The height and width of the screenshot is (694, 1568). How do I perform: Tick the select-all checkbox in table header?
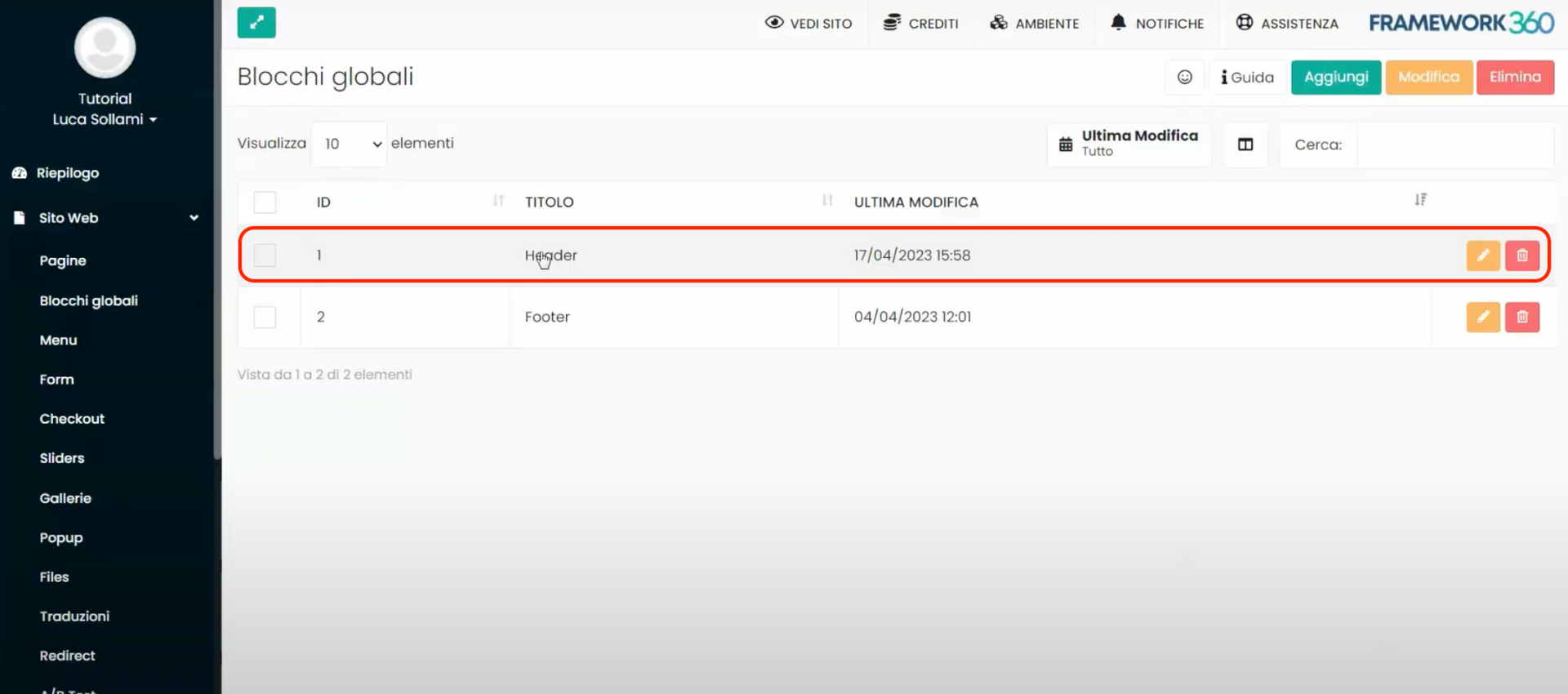point(265,202)
